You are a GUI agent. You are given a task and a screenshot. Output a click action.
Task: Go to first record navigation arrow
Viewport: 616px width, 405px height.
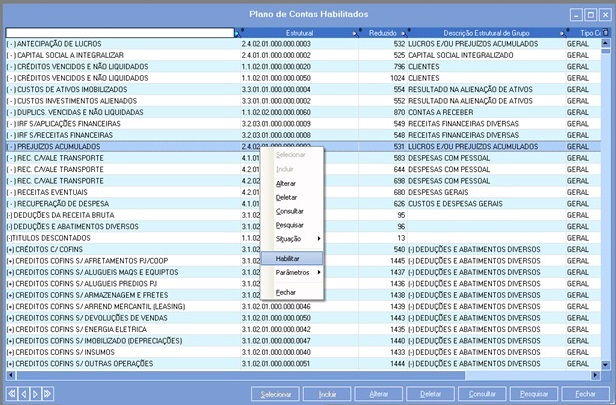point(12,394)
